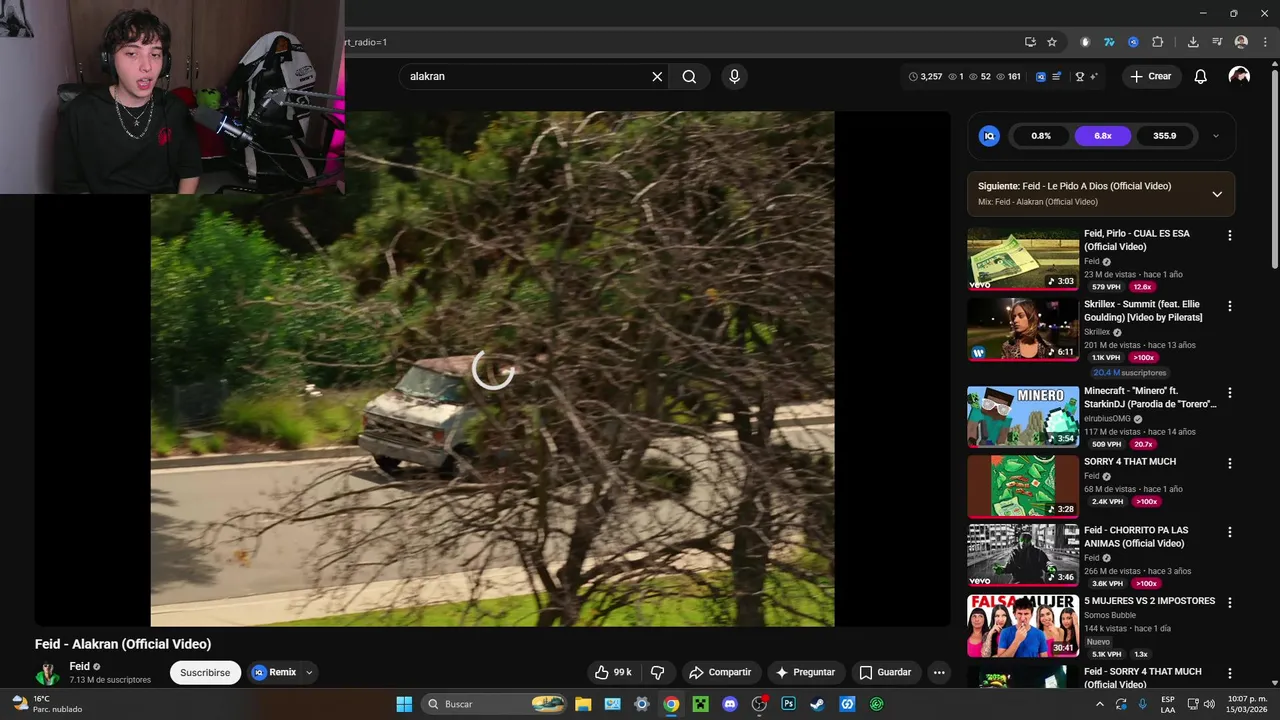Open the Feid channel name link

(x=80, y=667)
